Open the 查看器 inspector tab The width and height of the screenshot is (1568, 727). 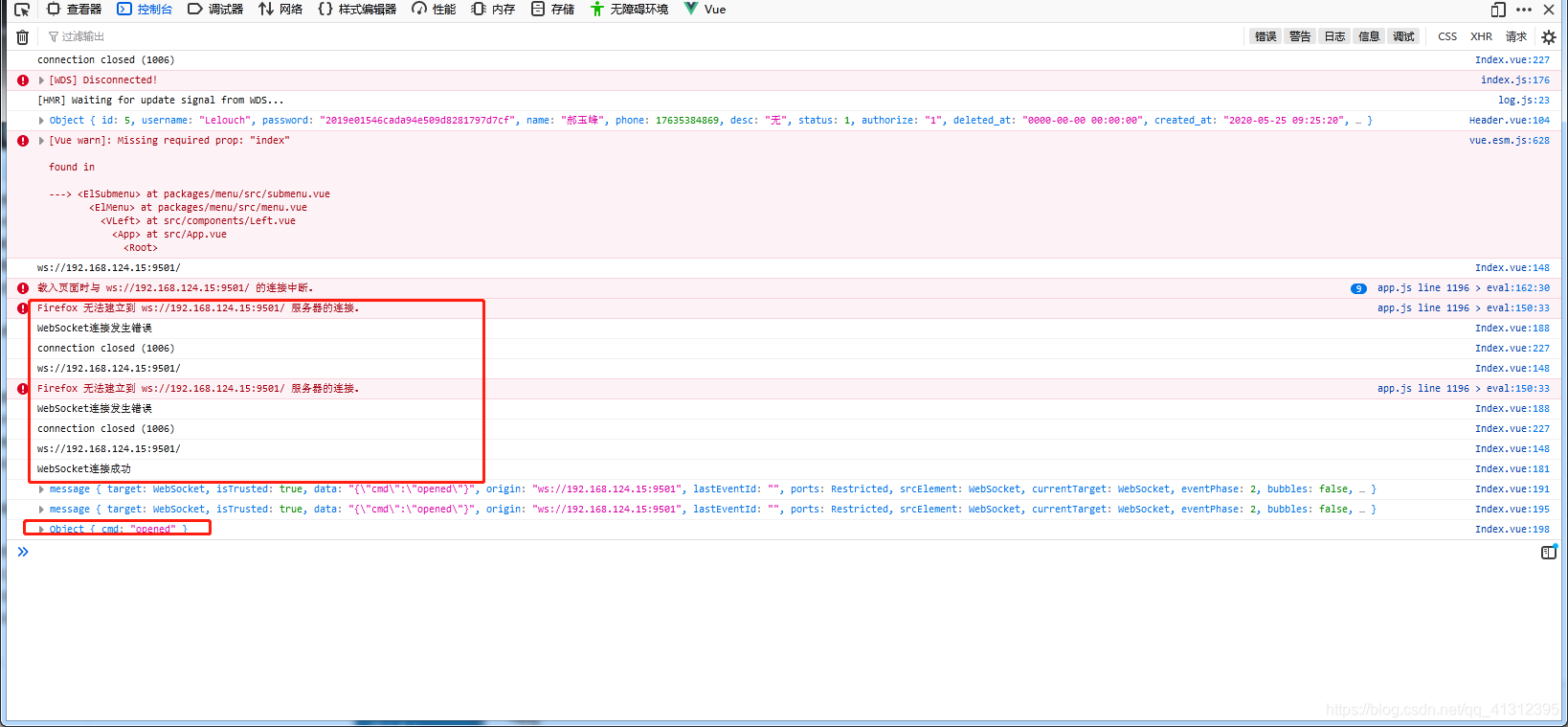pos(75,10)
